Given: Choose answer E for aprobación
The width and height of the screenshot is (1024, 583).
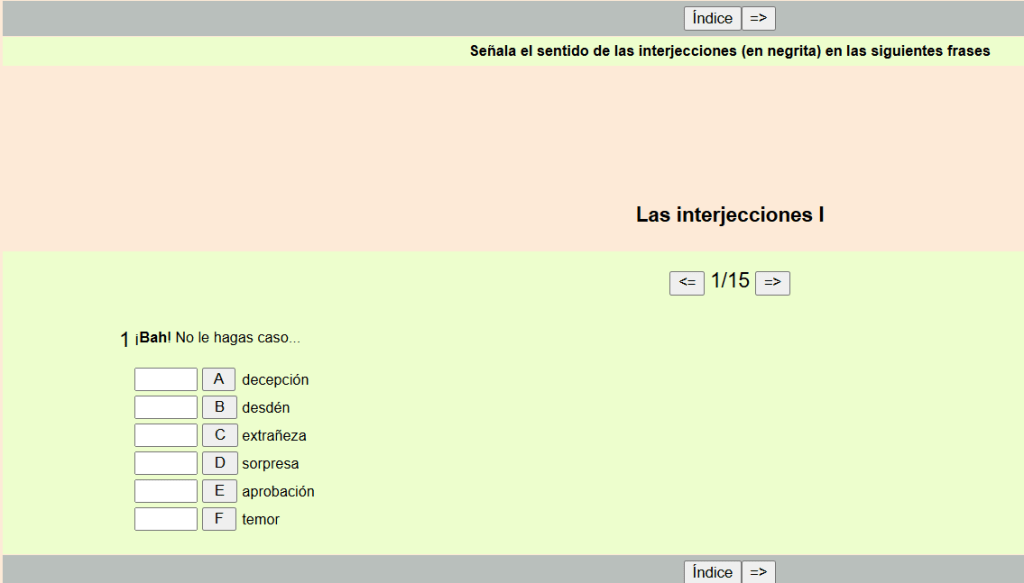Looking at the screenshot, I should coord(219,492).
